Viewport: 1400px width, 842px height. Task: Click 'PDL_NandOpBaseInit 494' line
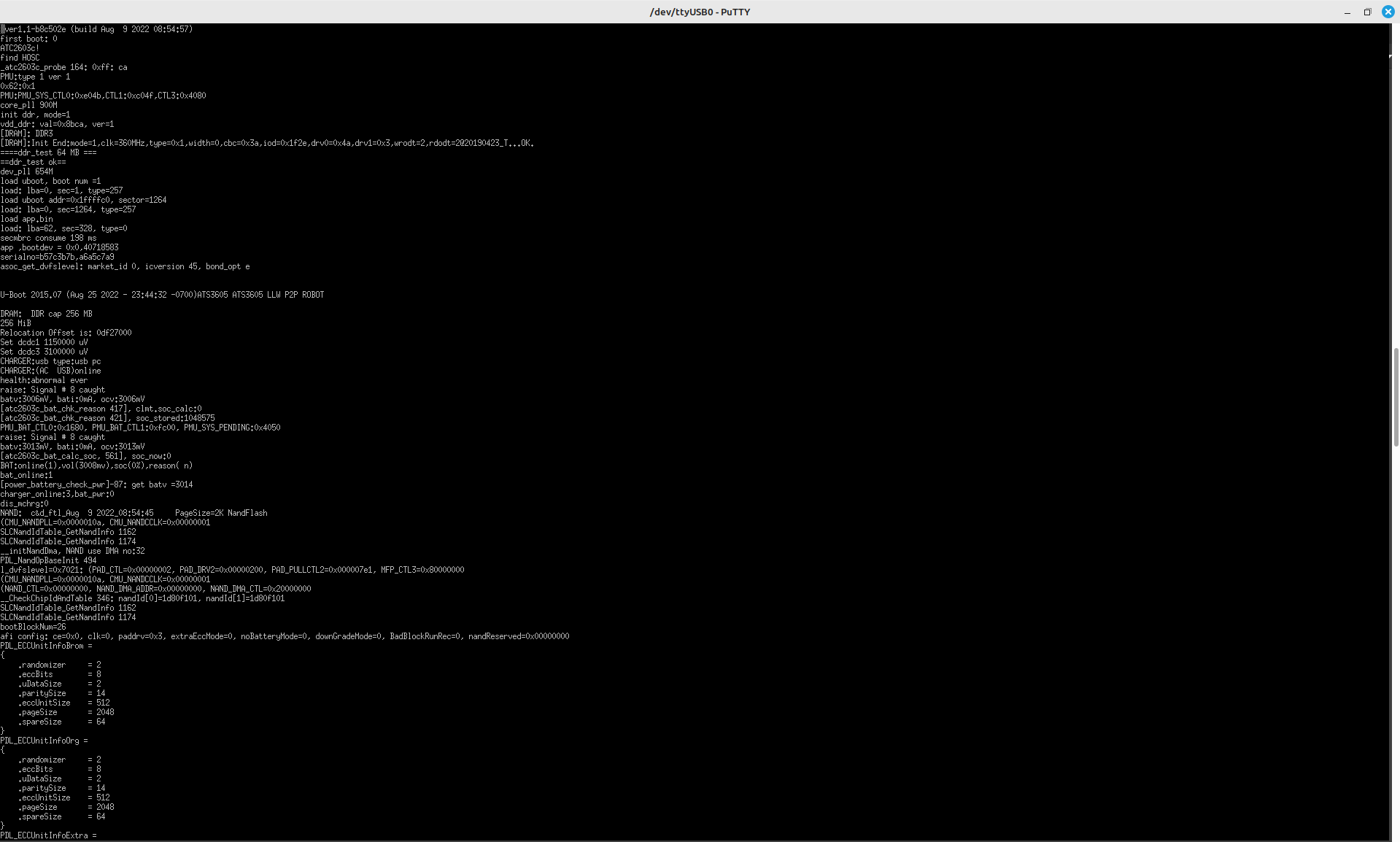[x=48, y=560]
